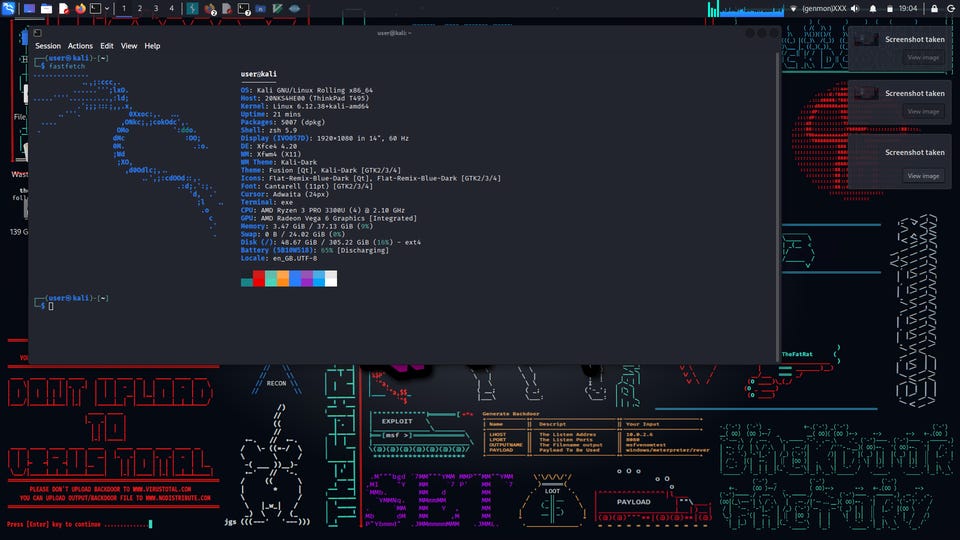Click the 19:04 clock

[908, 9]
